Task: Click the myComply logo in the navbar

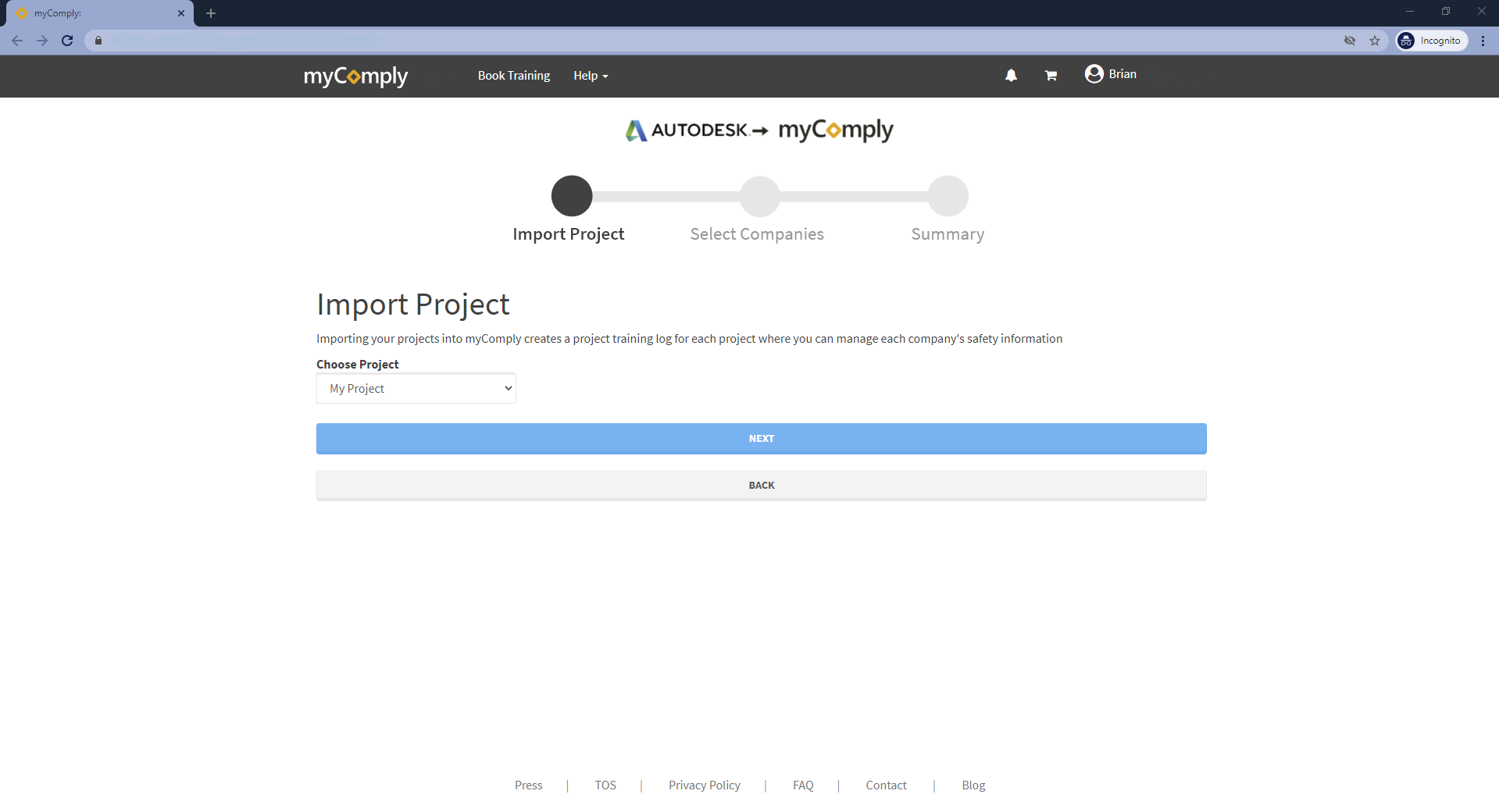Action: 355,76
